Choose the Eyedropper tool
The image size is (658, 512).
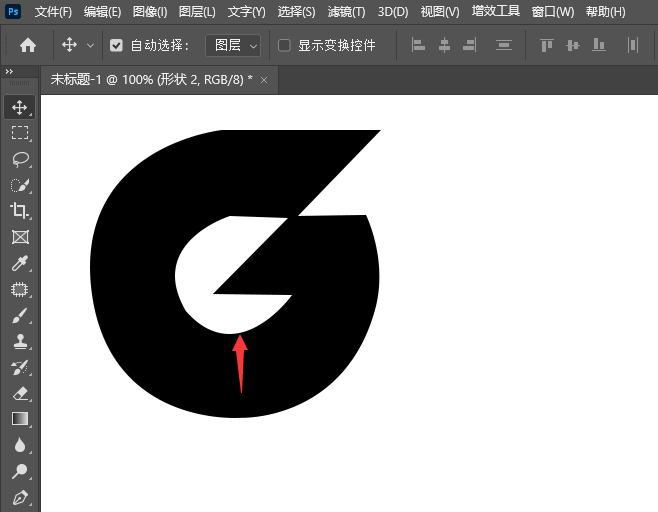pos(19,264)
